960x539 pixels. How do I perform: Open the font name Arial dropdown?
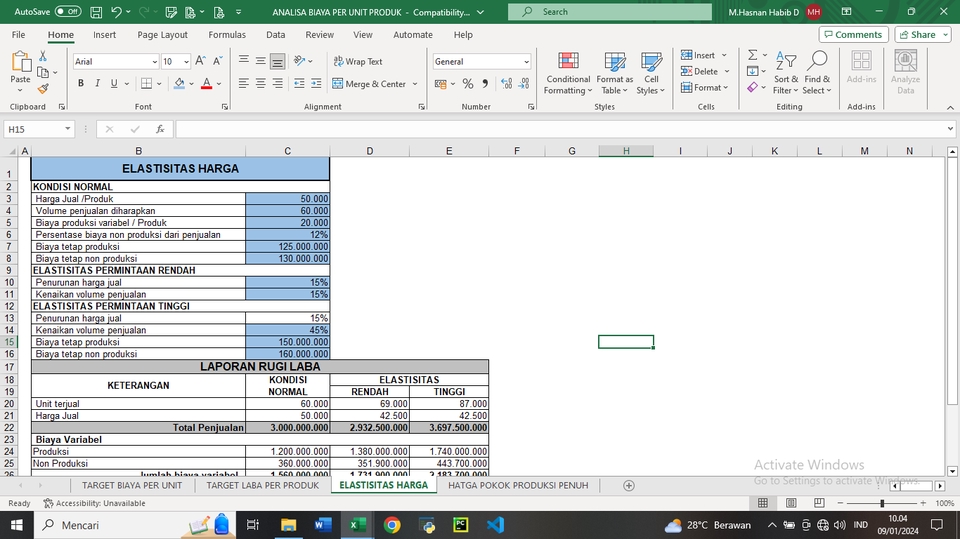click(154, 62)
